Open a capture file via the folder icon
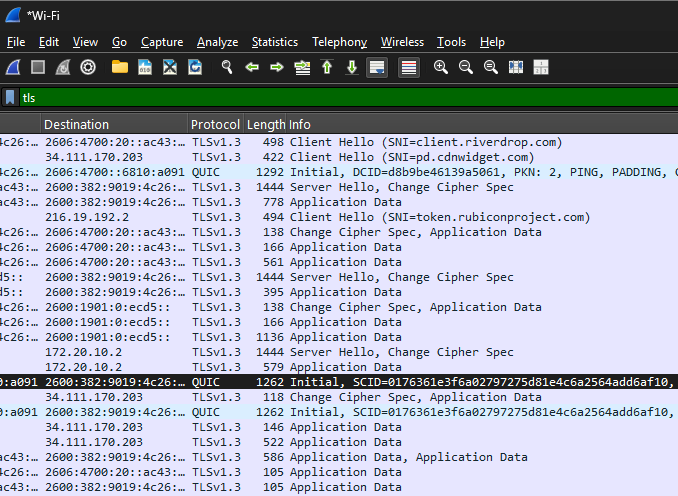This screenshot has height=496, width=678. [x=120, y=67]
